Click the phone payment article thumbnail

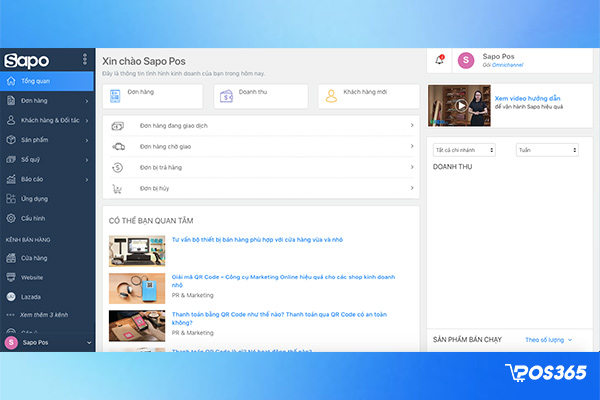point(137,326)
